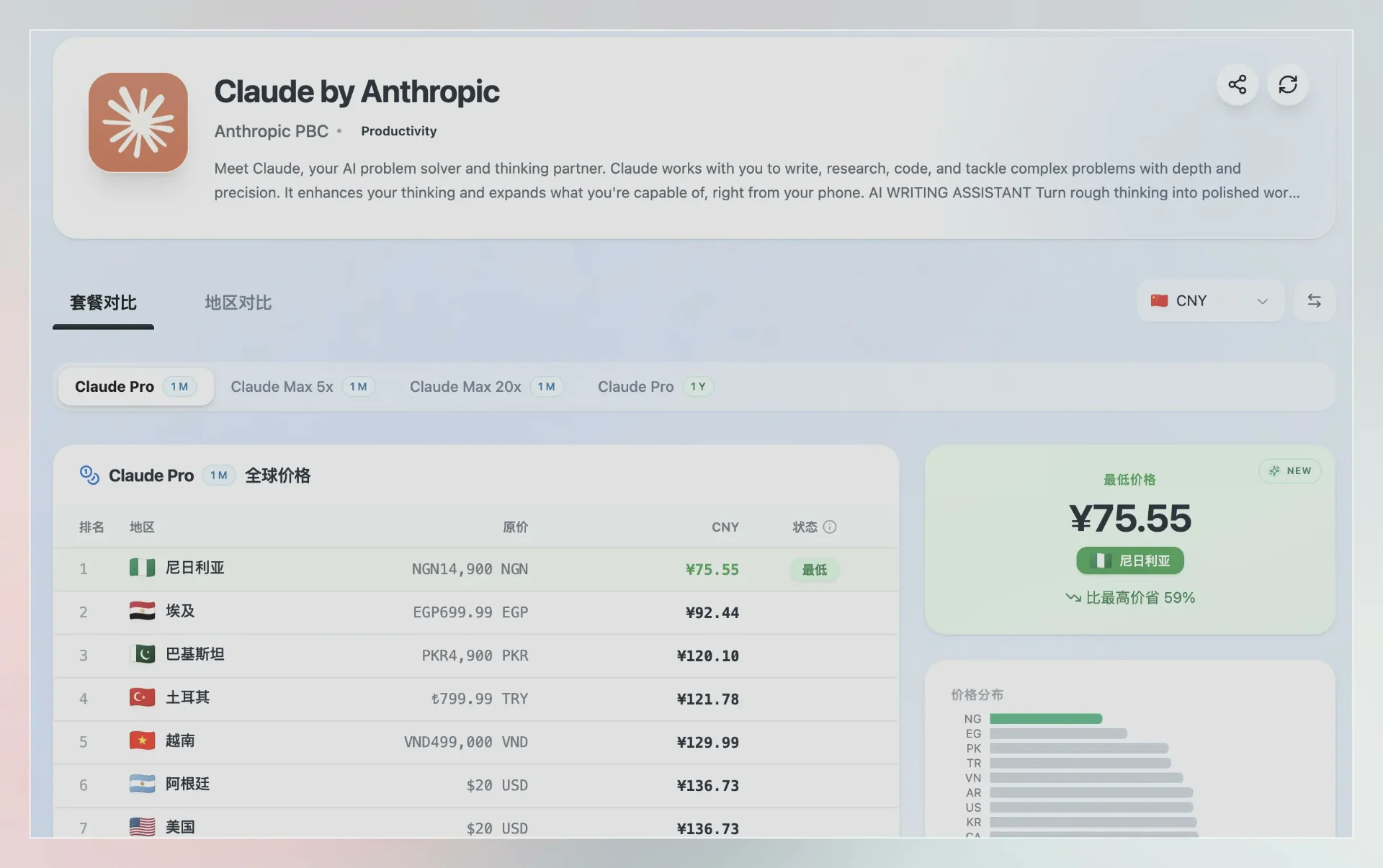The image size is (1383, 868).
Task: Click the refresh icon button
Action: point(1288,84)
